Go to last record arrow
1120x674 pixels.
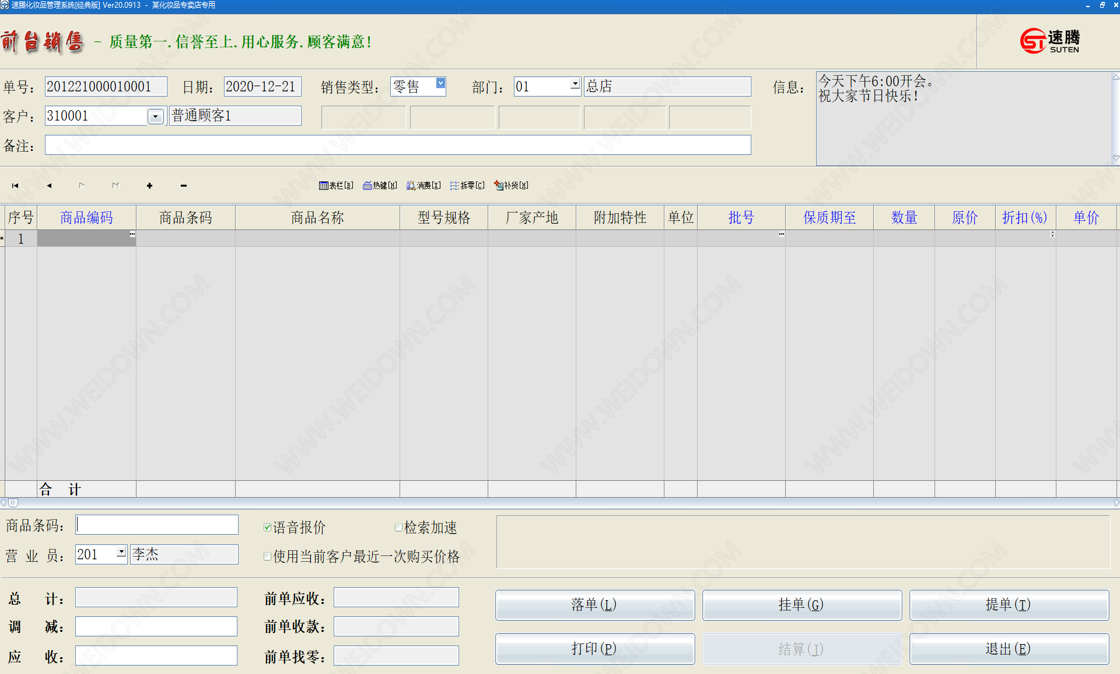[x=115, y=186]
